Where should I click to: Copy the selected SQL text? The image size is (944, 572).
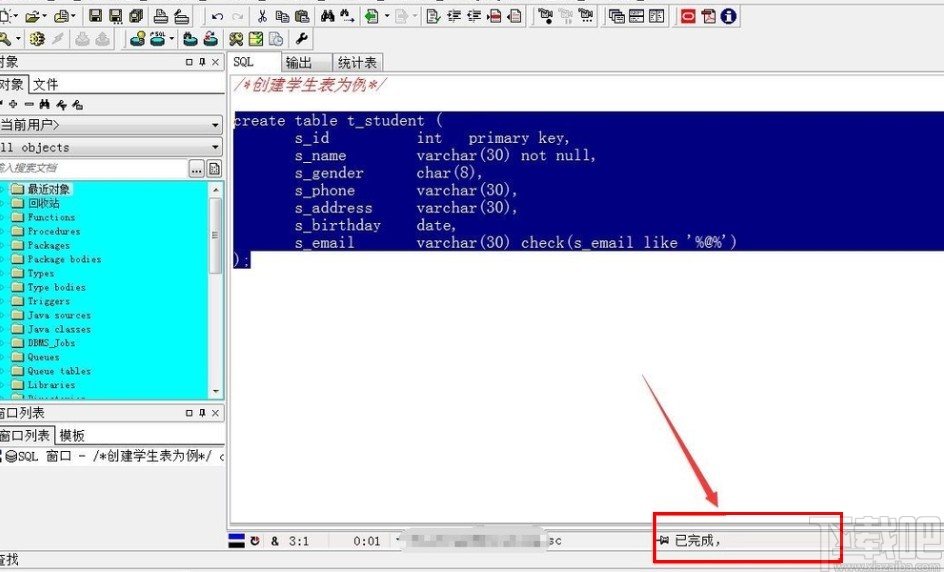(x=282, y=16)
